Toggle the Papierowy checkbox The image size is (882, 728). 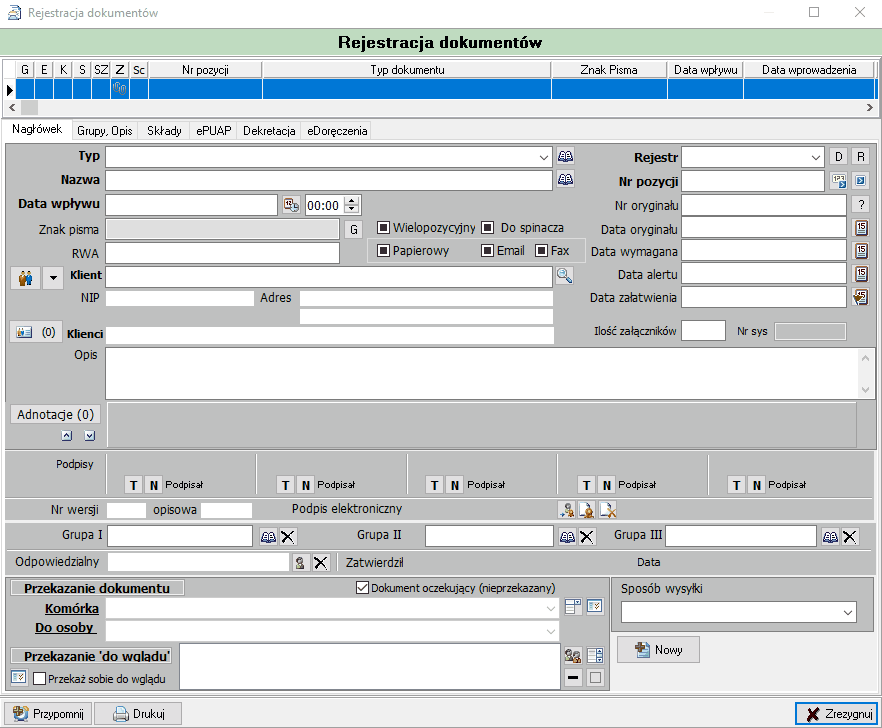pyautogui.click(x=383, y=250)
